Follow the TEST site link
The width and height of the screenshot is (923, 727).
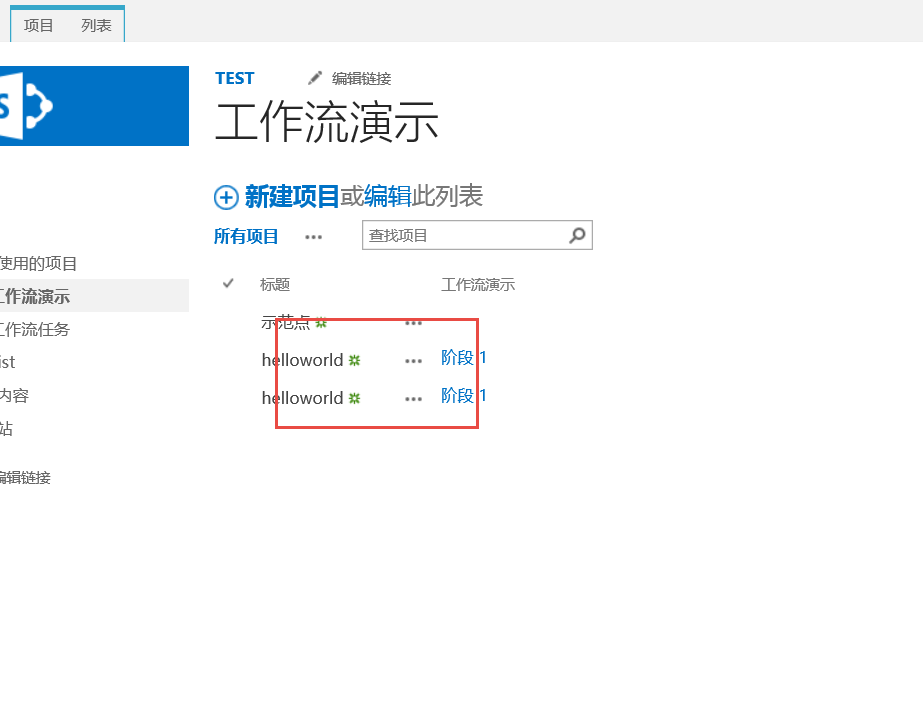click(x=234, y=78)
